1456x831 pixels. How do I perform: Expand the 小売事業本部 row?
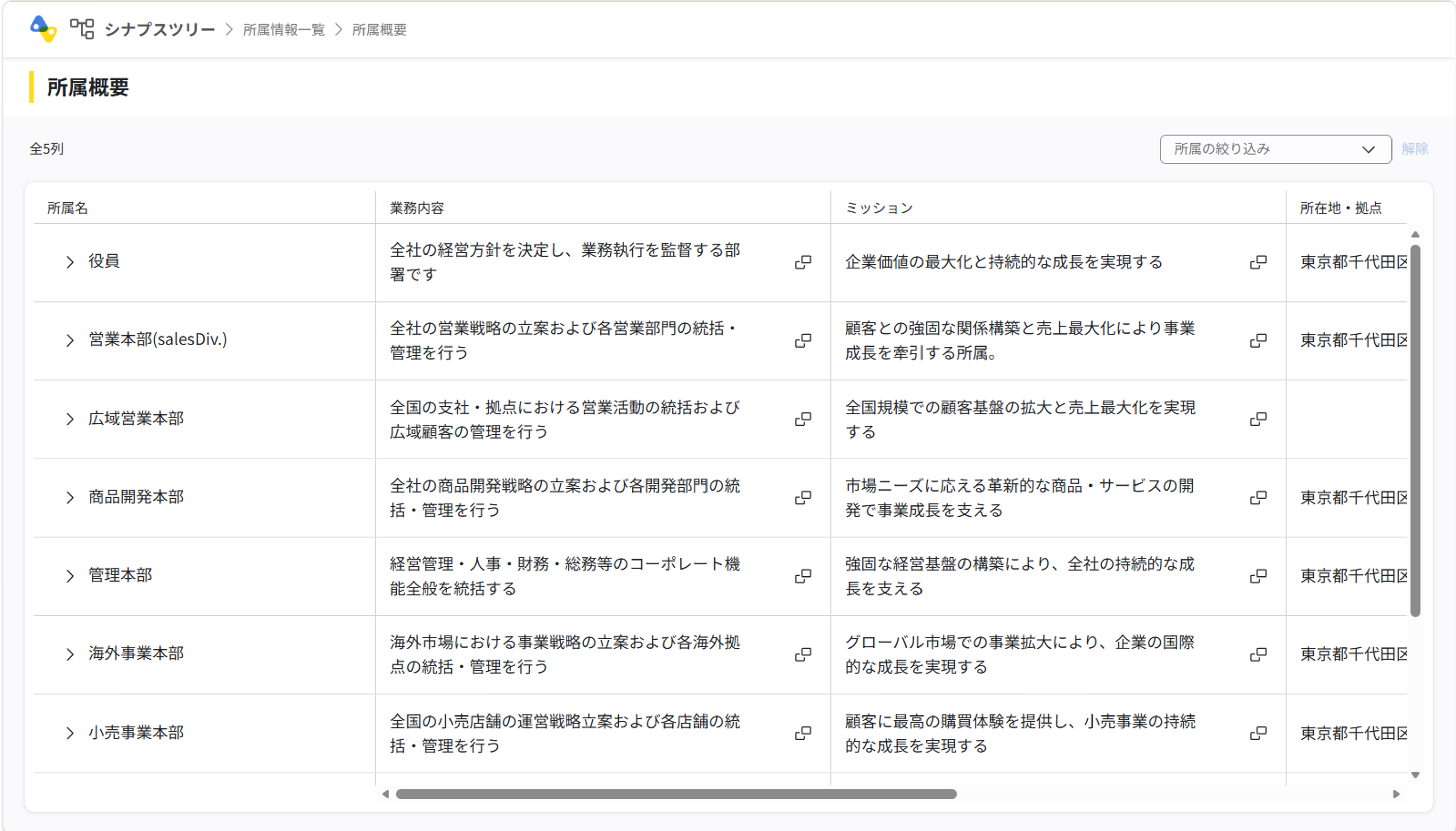click(x=70, y=733)
